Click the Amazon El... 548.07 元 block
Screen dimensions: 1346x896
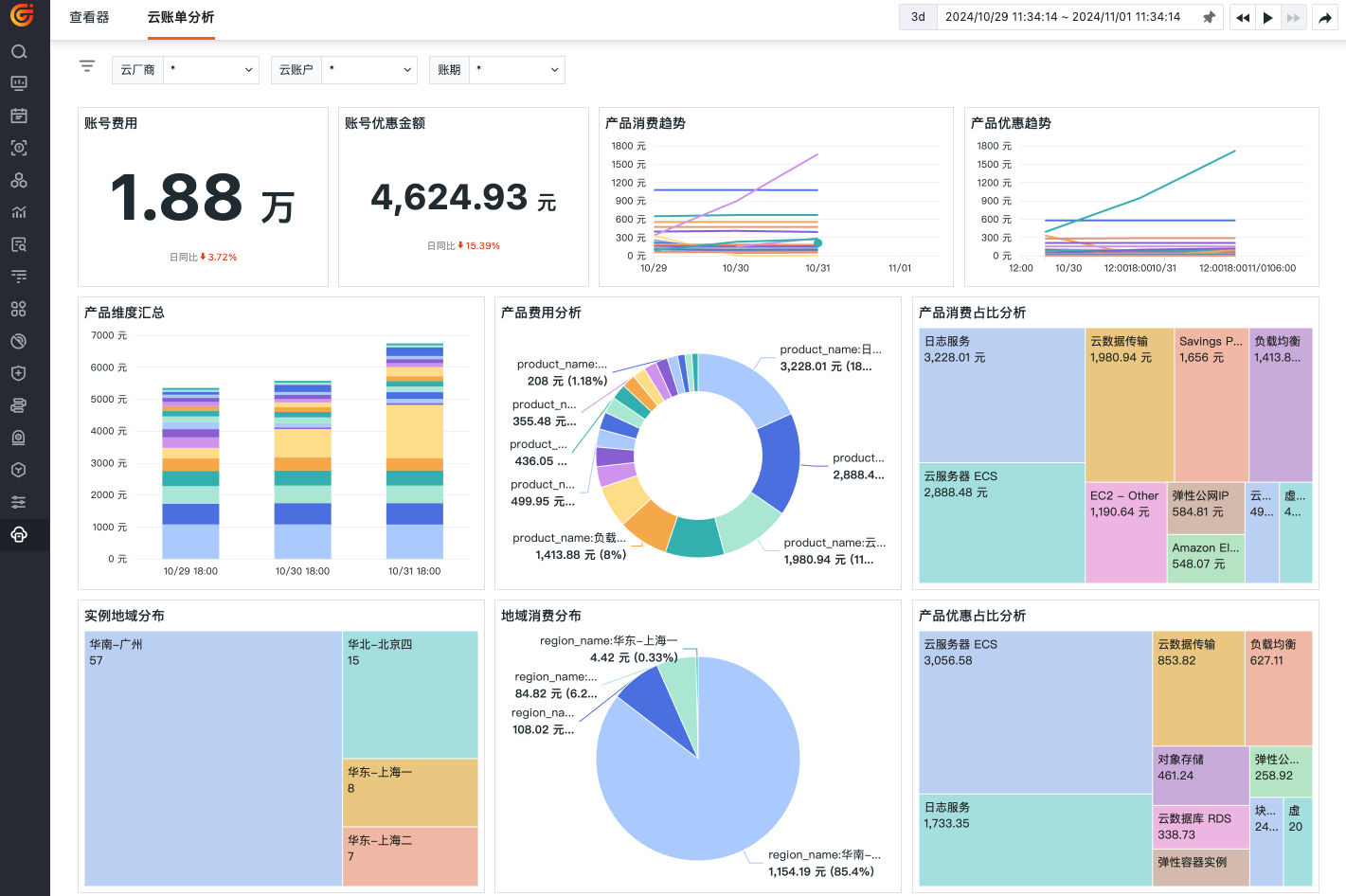coord(1205,559)
